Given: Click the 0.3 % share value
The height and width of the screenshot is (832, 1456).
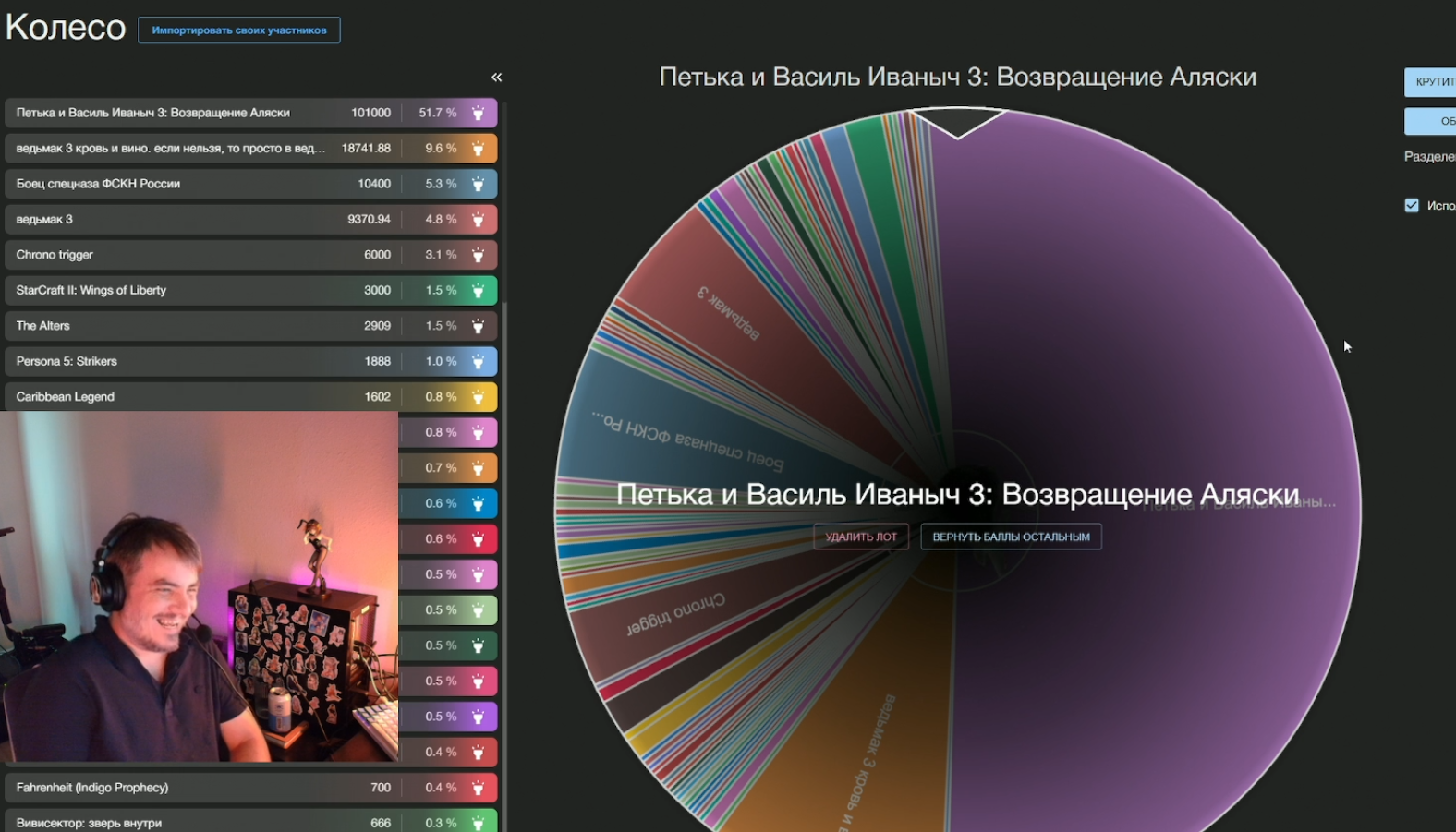Looking at the screenshot, I should point(441,823).
